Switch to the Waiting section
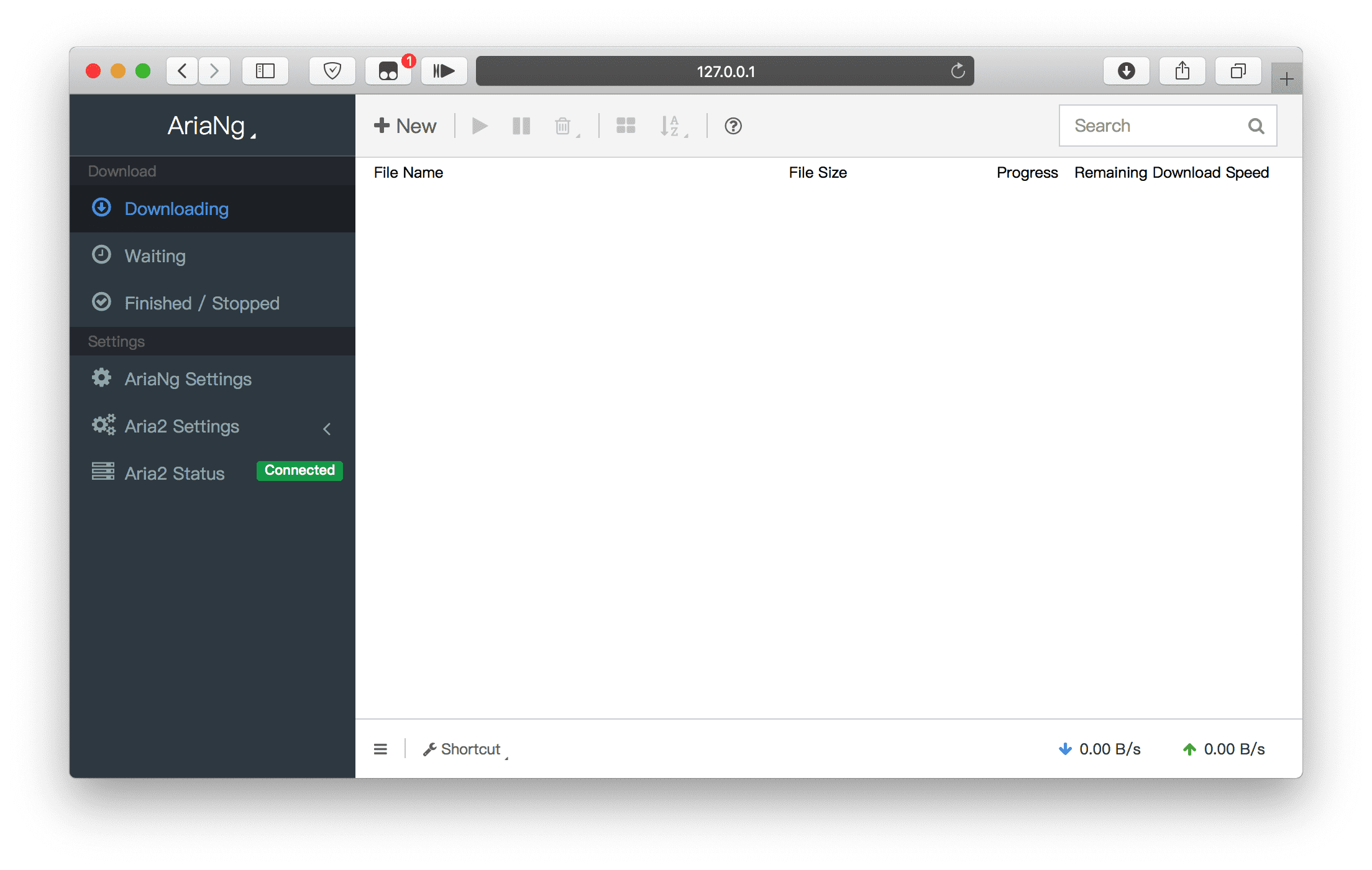The width and height of the screenshot is (1372, 870). pos(155,255)
